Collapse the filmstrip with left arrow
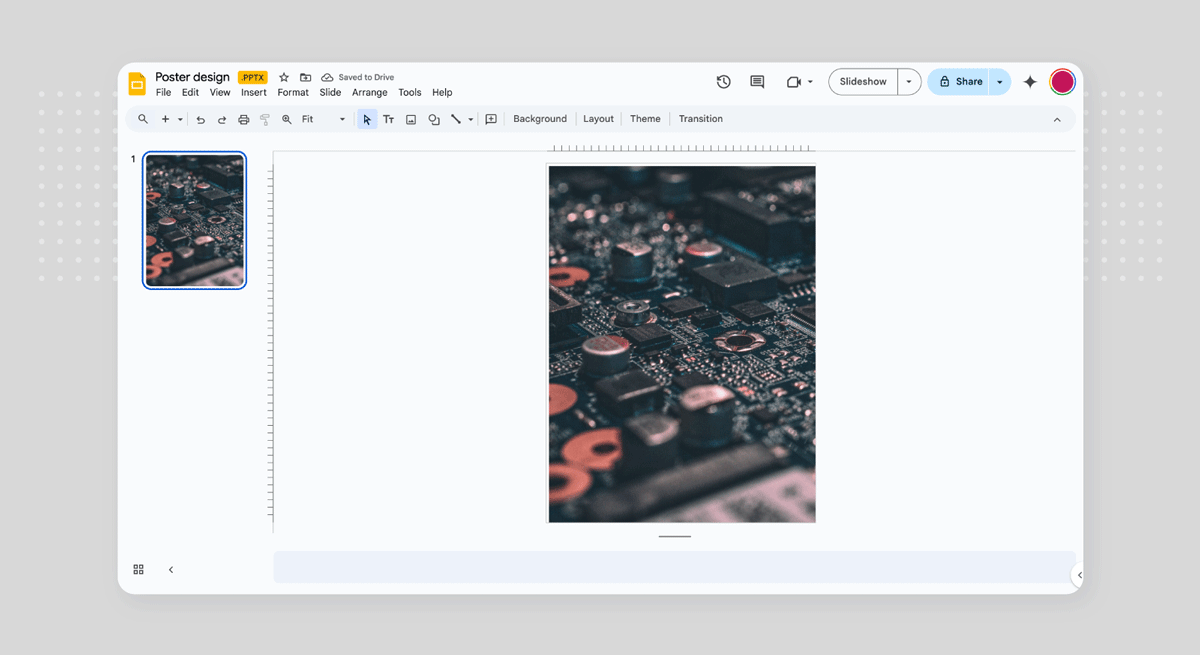 [171, 570]
